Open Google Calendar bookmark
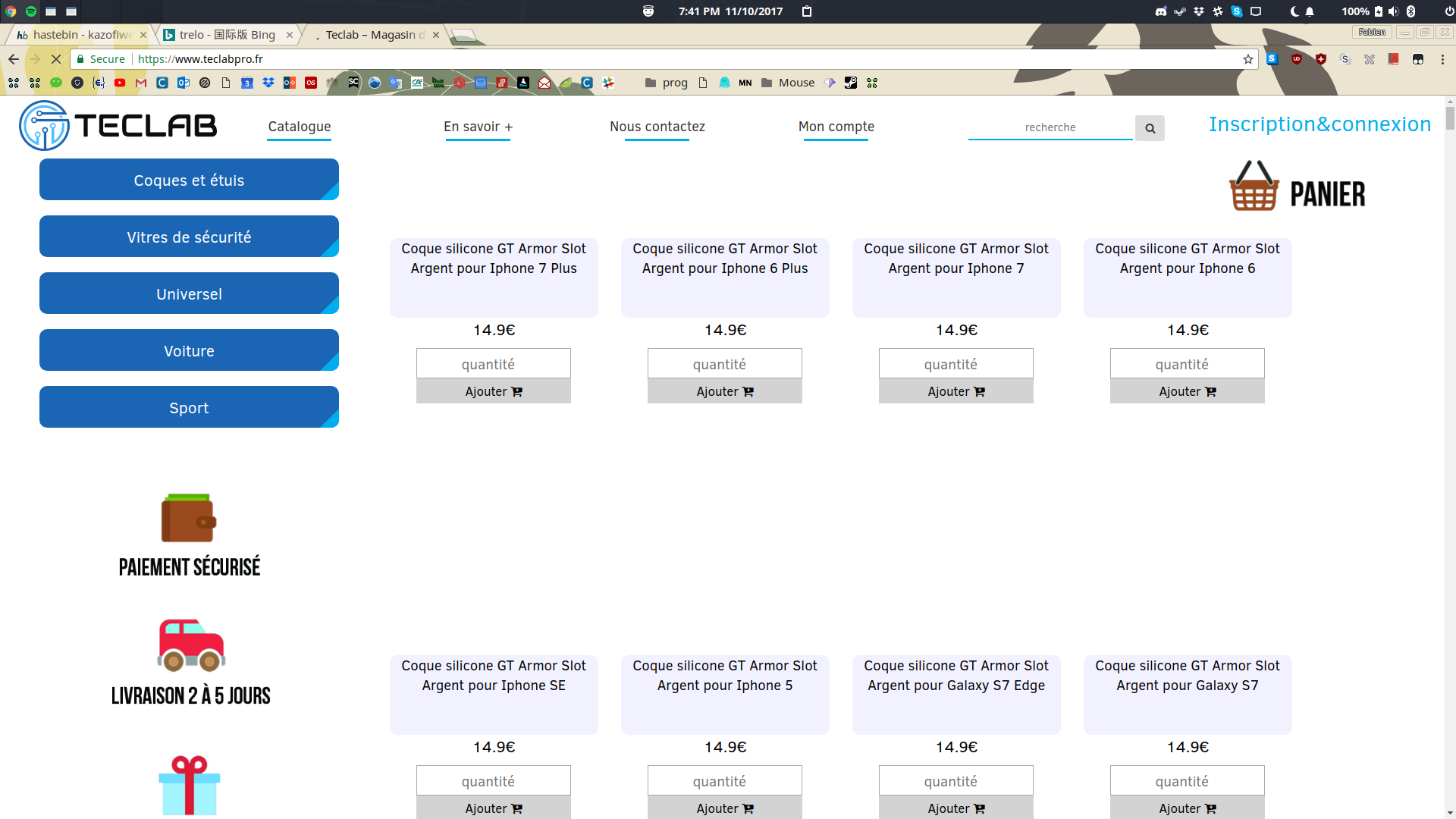1456x819 pixels. 247,83
